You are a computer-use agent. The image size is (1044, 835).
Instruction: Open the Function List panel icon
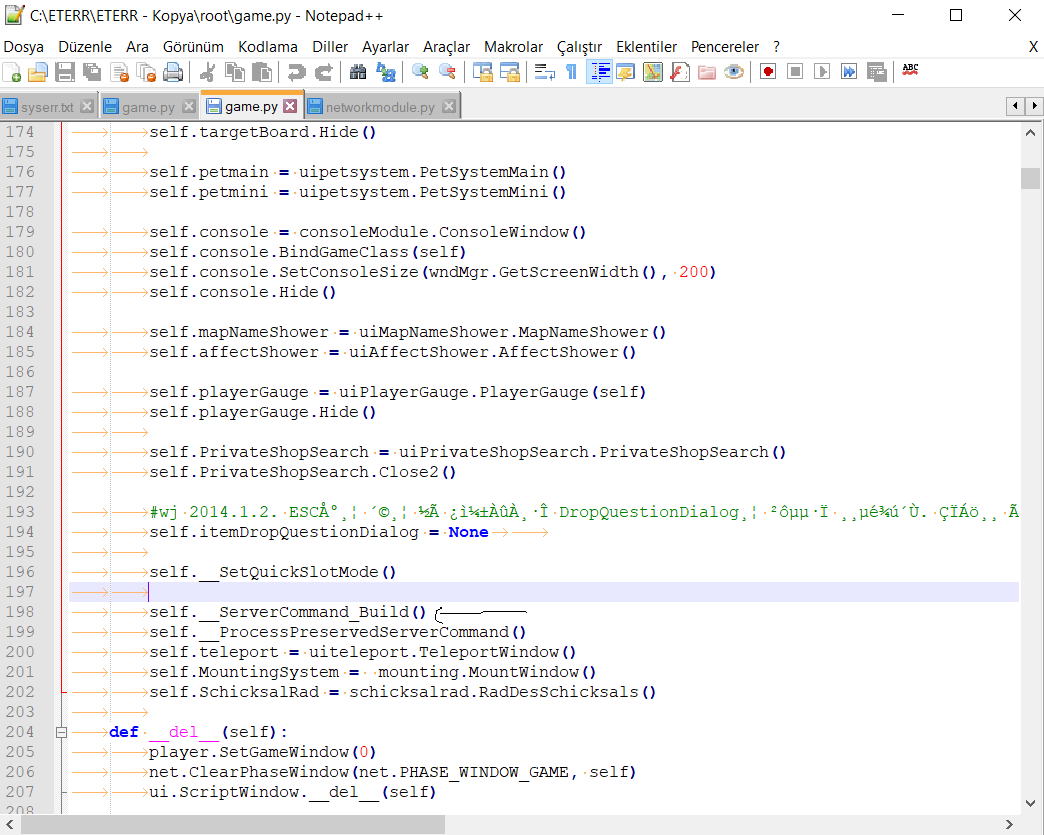pos(680,72)
